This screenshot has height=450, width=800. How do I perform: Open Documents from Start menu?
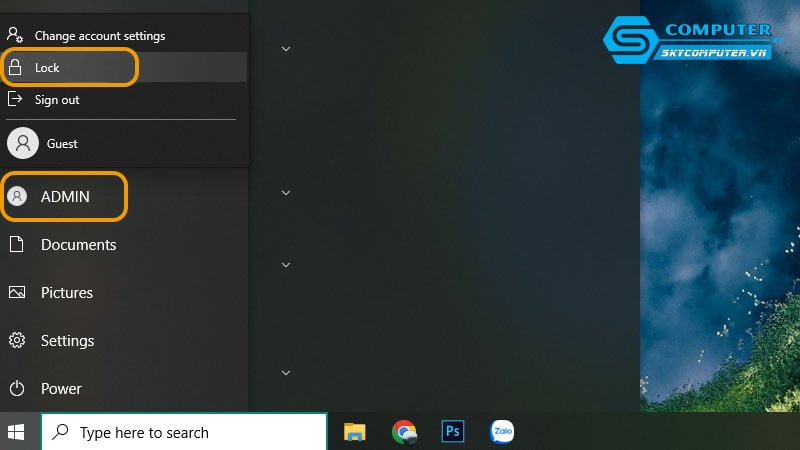pyautogui.click(x=123, y=244)
